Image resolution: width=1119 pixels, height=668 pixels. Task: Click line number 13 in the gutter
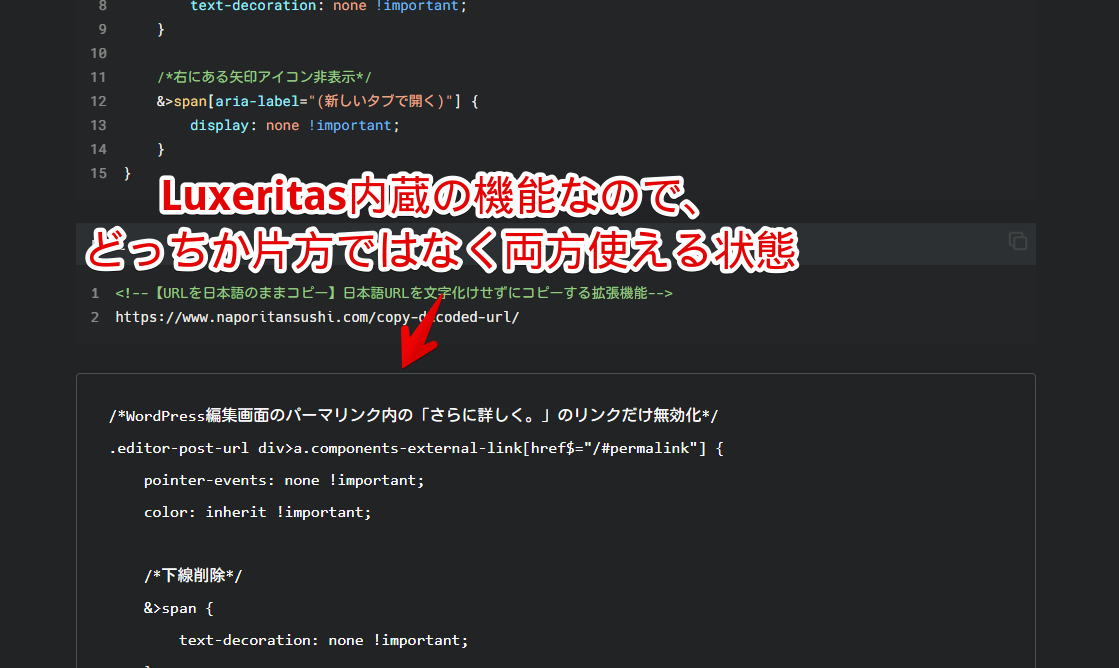98,126
